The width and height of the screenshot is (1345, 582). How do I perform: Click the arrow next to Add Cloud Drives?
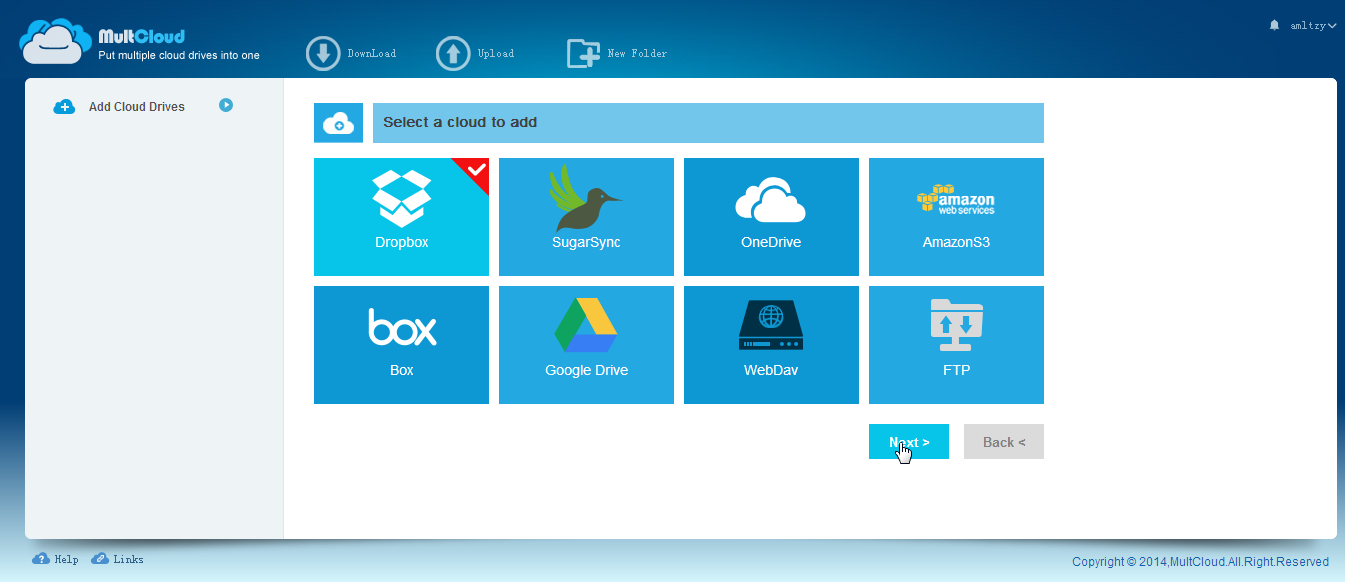[226, 104]
